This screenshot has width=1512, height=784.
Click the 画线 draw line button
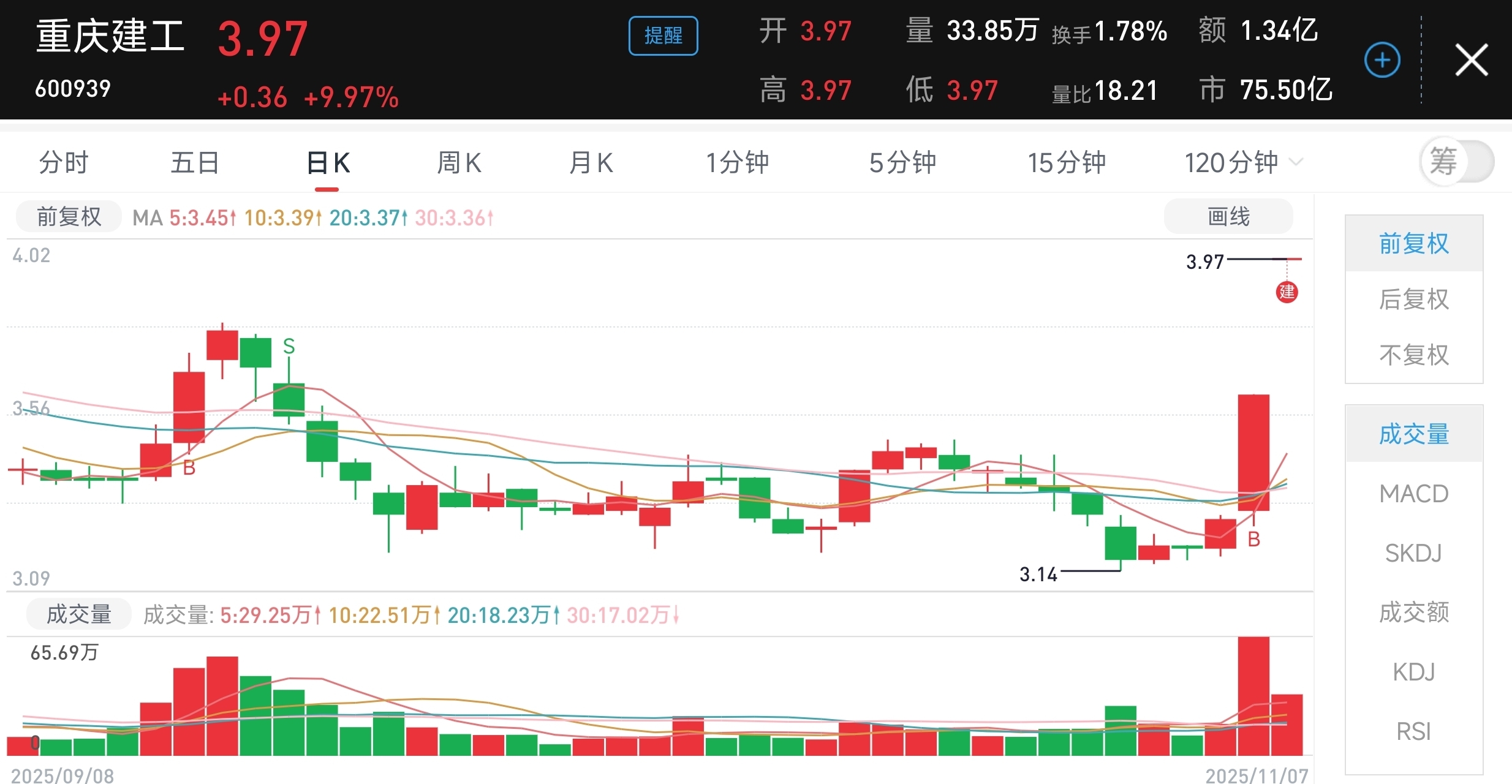pos(1228,216)
